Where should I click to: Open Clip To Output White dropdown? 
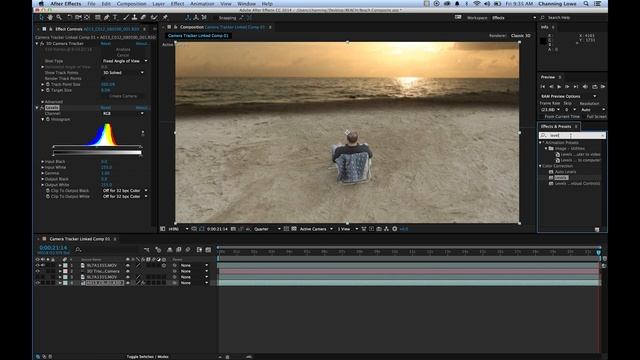tap(124, 196)
